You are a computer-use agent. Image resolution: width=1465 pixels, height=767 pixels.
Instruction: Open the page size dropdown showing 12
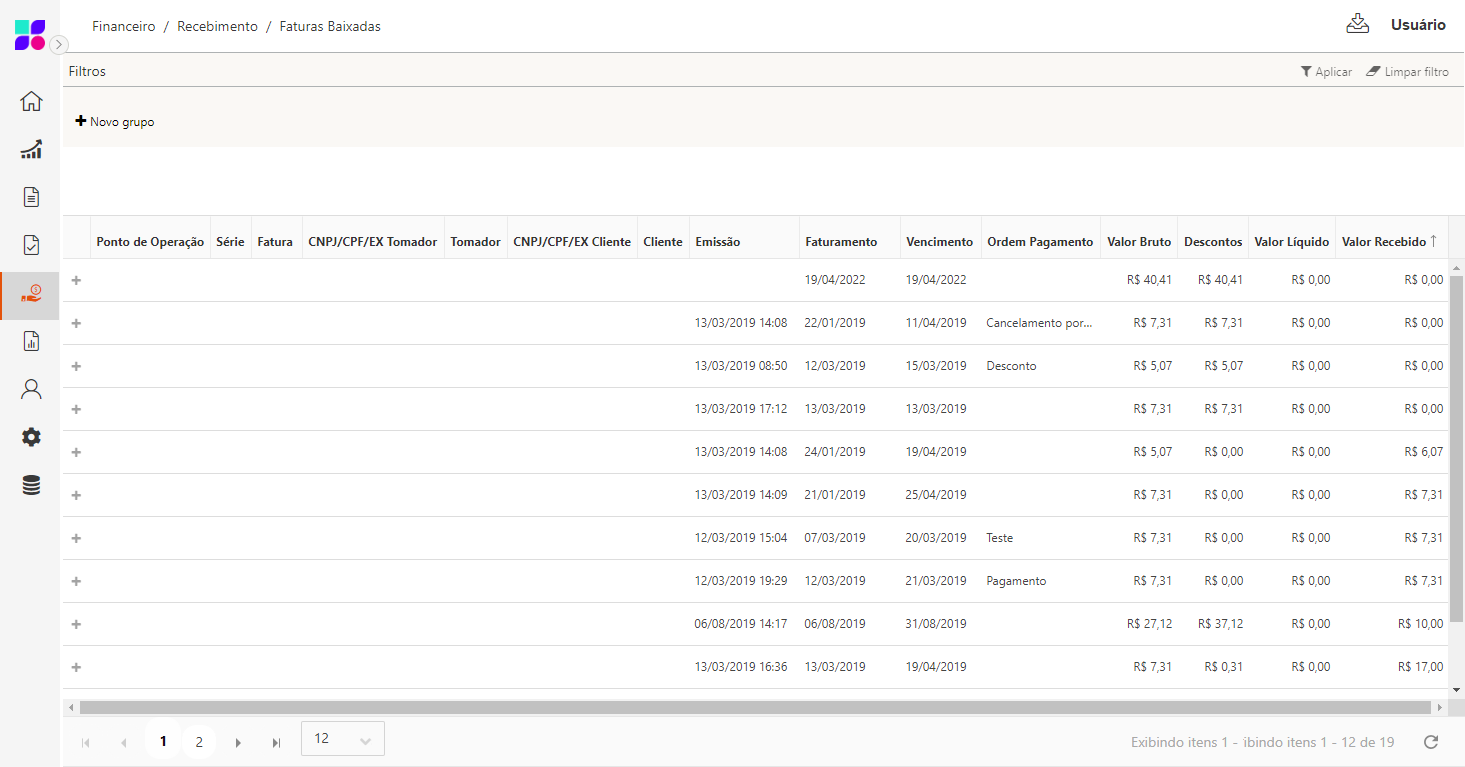pos(342,739)
